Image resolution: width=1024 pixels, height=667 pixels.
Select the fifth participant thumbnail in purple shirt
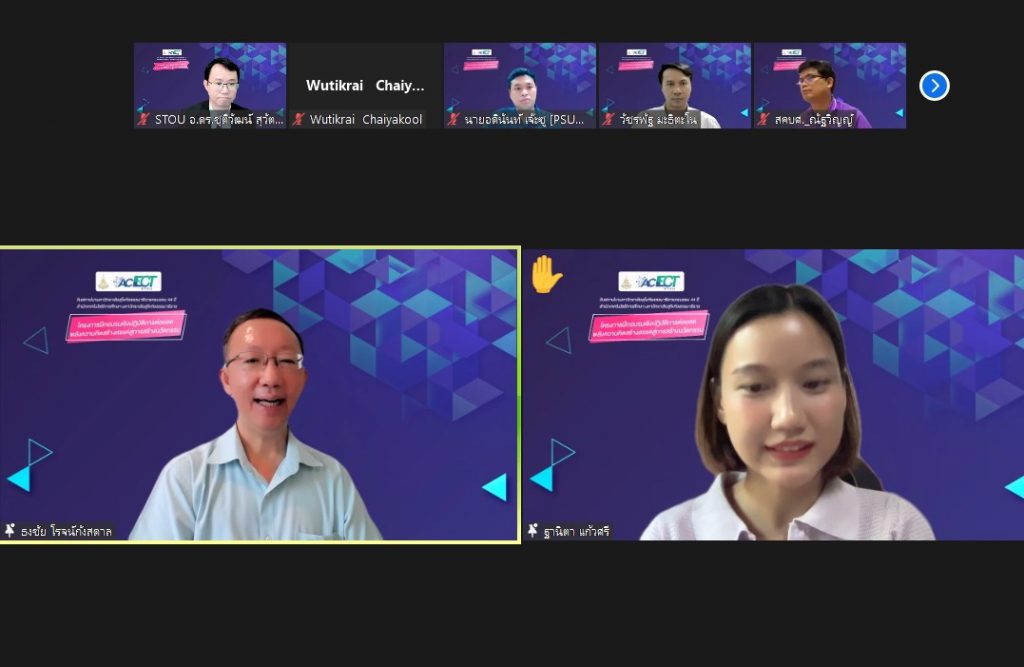coord(830,80)
